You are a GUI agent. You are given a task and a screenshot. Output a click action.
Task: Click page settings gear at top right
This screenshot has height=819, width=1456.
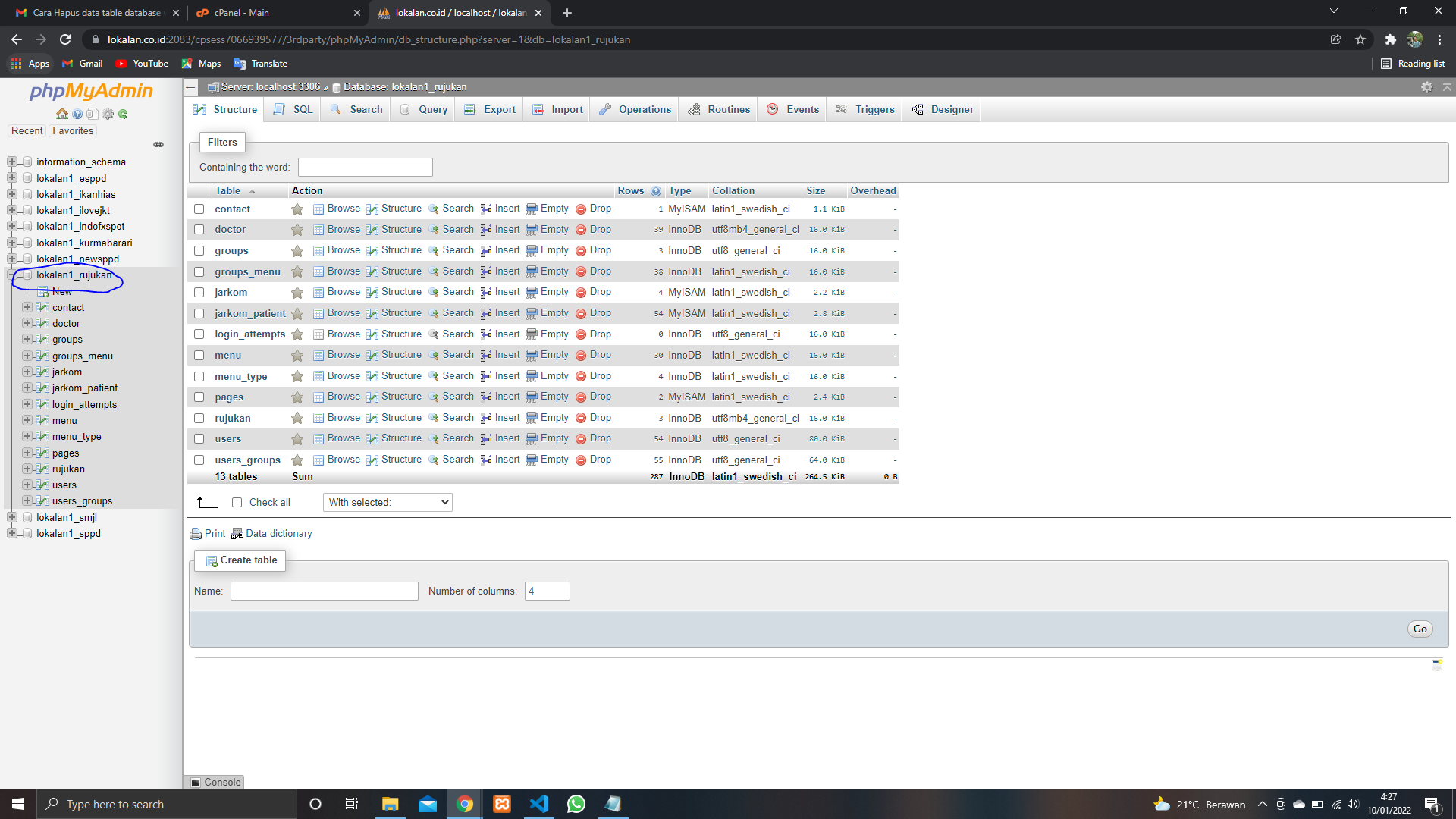pyautogui.click(x=1426, y=87)
